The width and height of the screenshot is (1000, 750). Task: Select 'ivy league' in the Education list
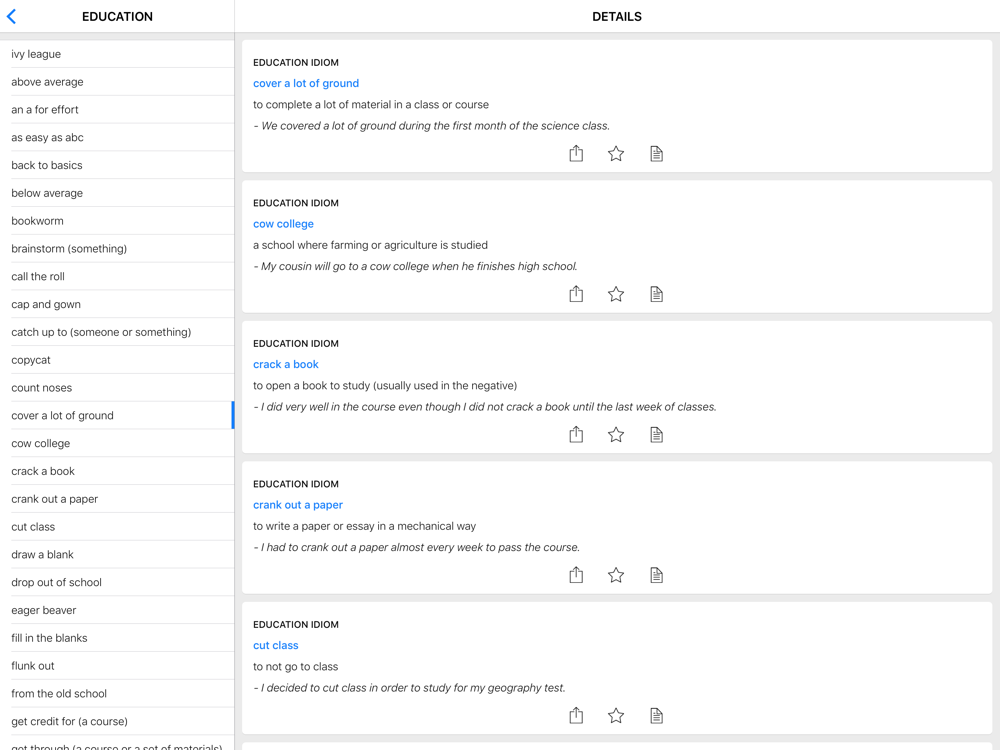coord(36,54)
